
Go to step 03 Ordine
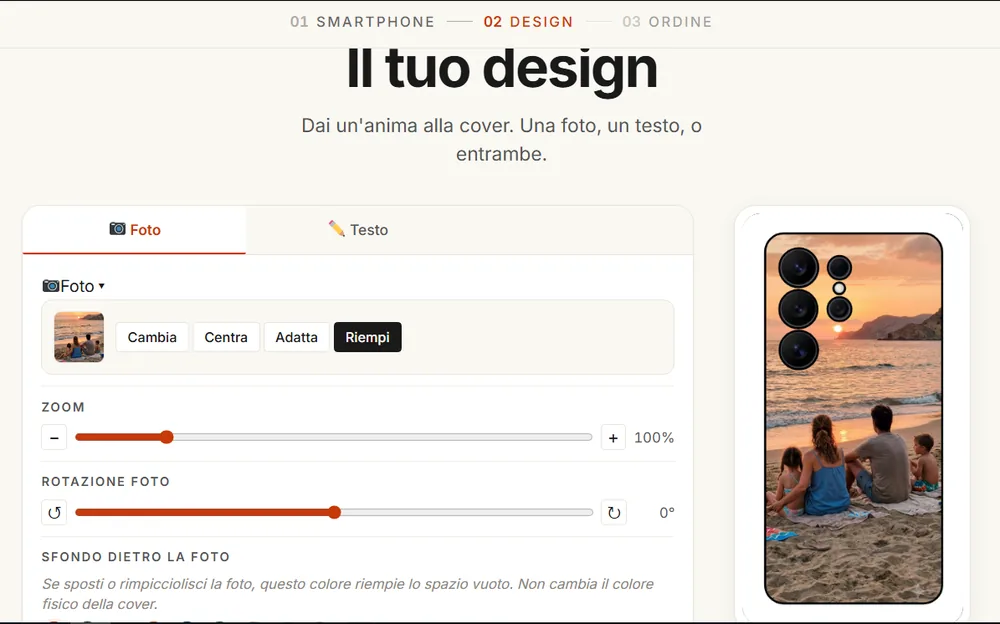coord(667,22)
